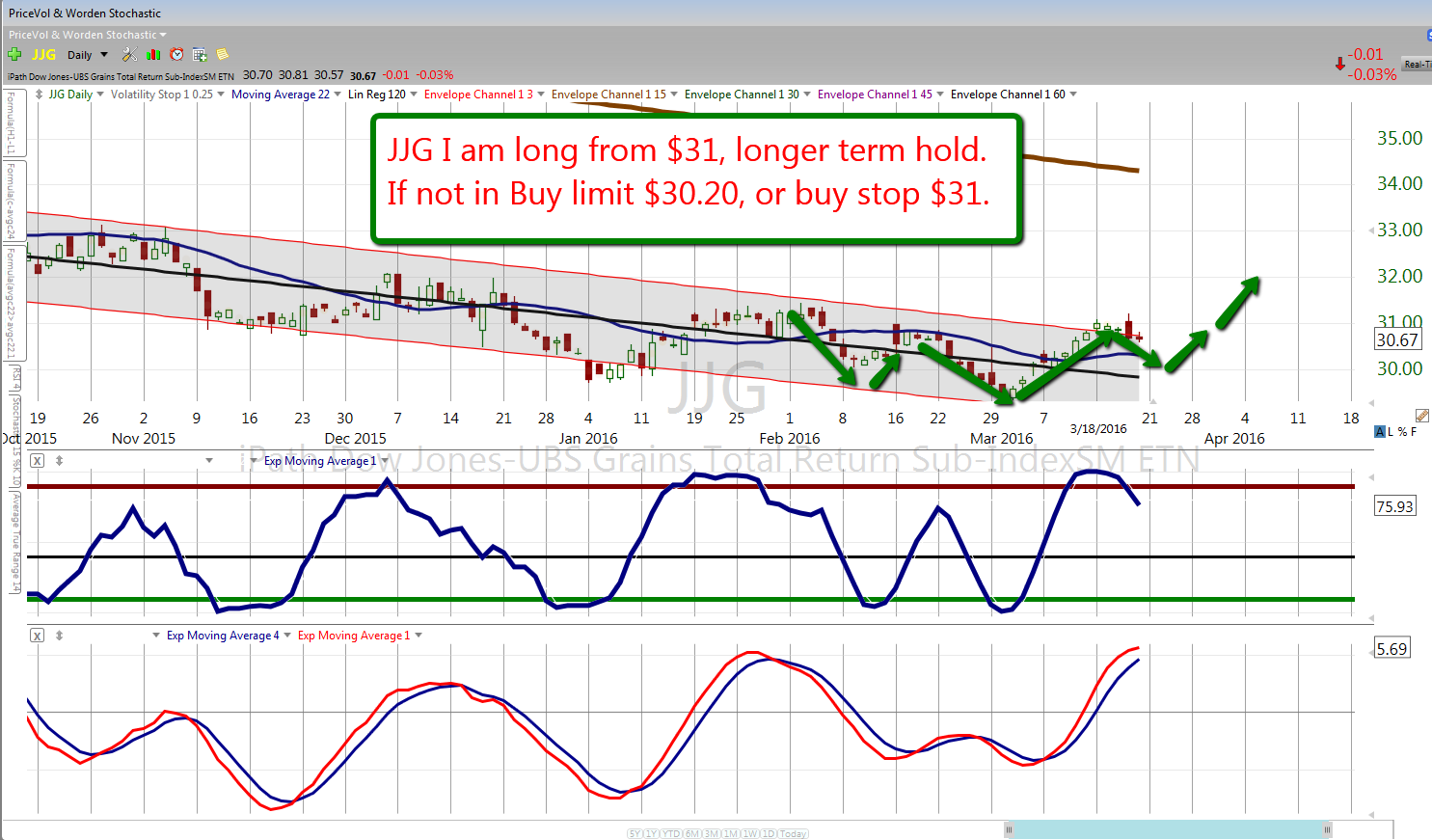The height and width of the screenshot is (840, 1432).
Task: Open the edit tools wrench icon
Action: pyautogui.click(x=129, y=55)
